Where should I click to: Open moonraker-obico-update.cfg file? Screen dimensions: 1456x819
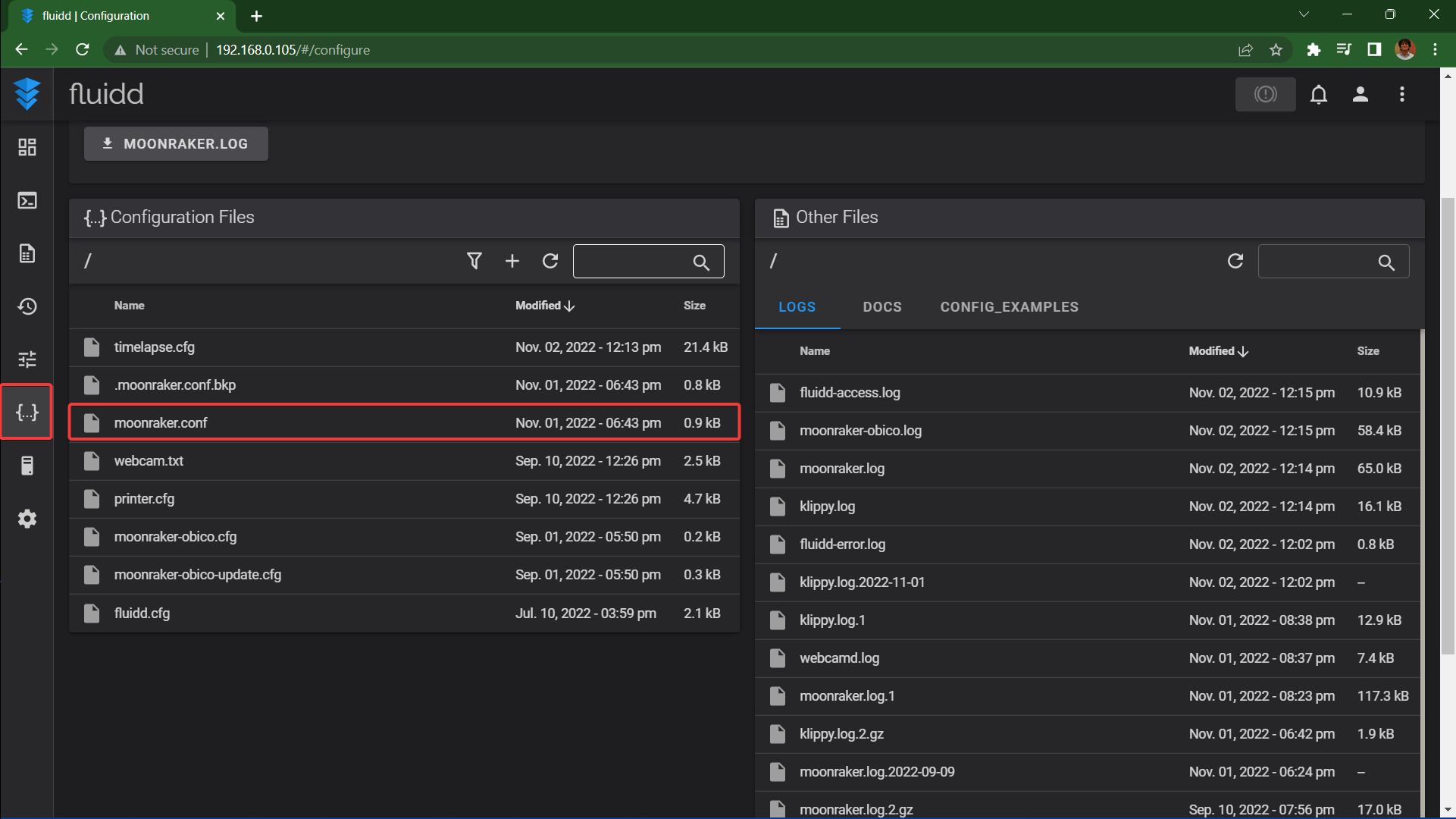pos(404,575)
